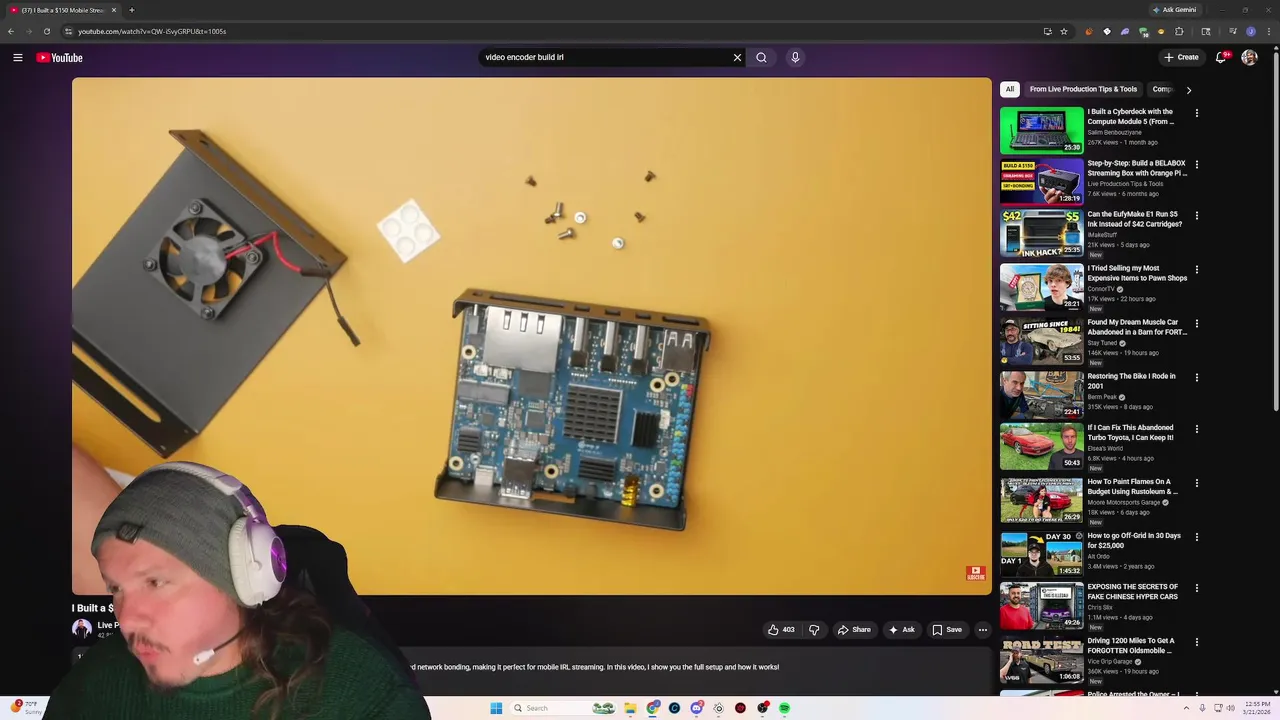This screenshot has width=1280, height=720.
Task: Open File Explorer from taskbar
Action: click(x=630, y=708)
